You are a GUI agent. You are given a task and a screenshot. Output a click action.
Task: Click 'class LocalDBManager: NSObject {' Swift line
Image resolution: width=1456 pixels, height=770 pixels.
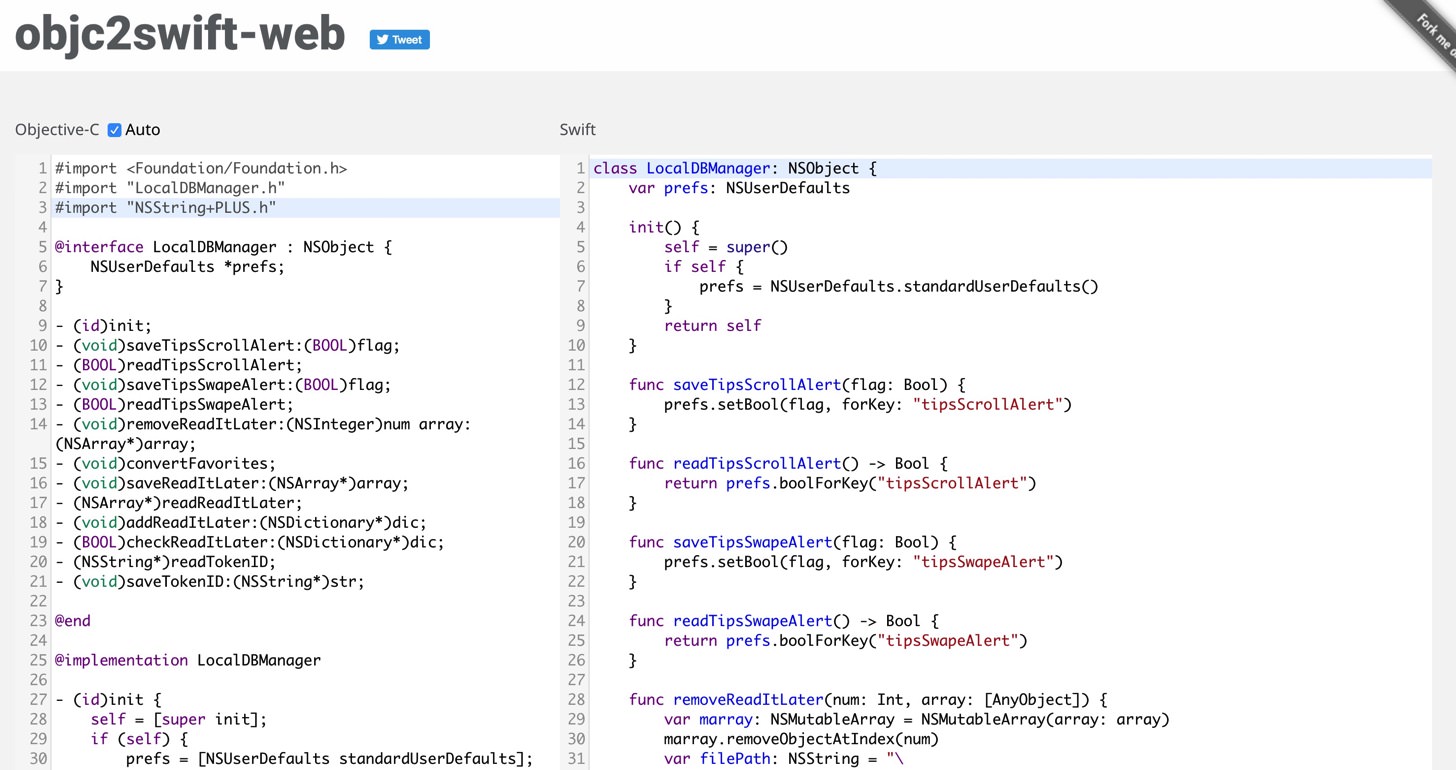735,169
